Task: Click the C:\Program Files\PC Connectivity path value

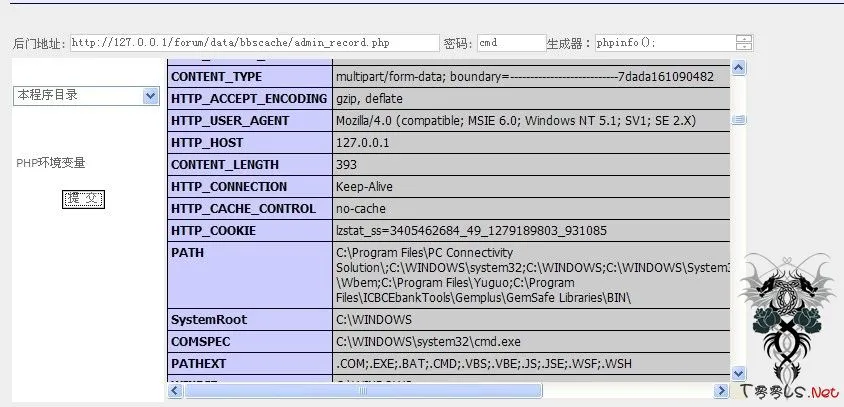Action: coord(532,275)
